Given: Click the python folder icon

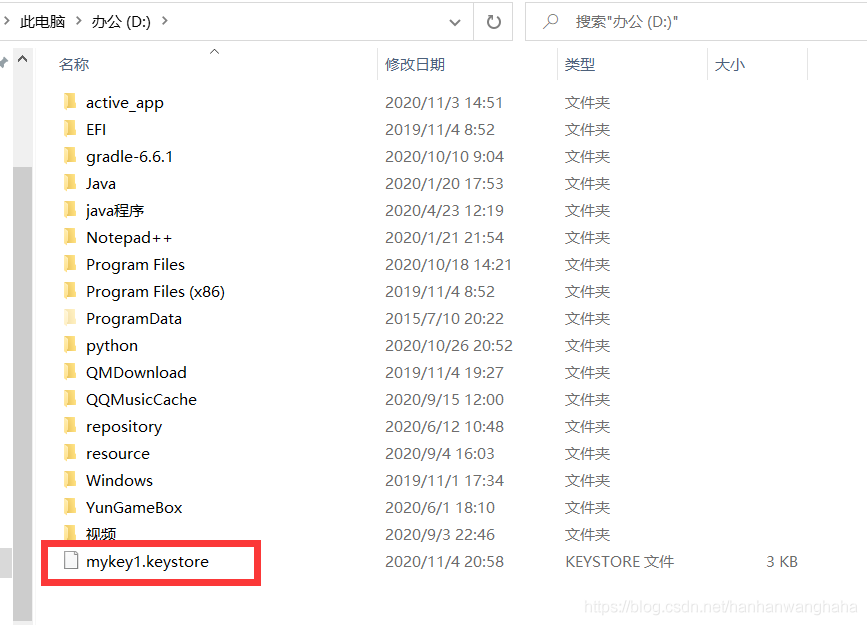Looking at the screenshot, I should click(70, 345).
